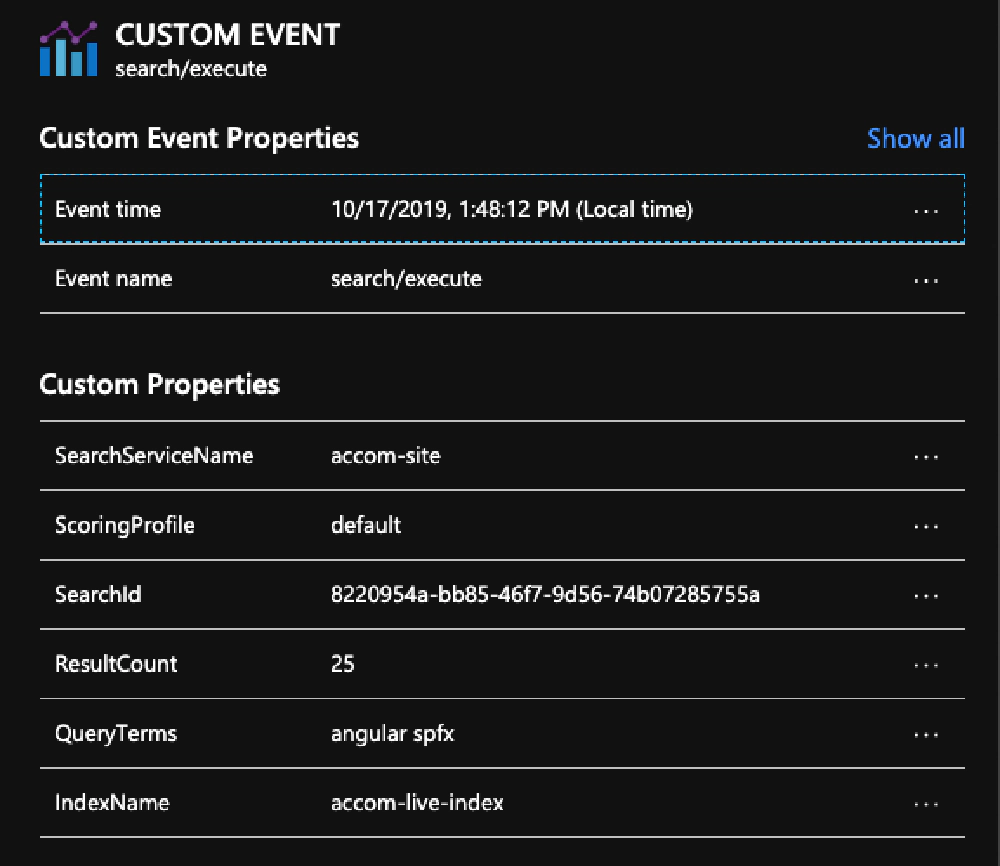Viewport: 1000px width, 866px height.
Task: Open the ellipsis menu for Event name
Action: click(x=926, y=279)
